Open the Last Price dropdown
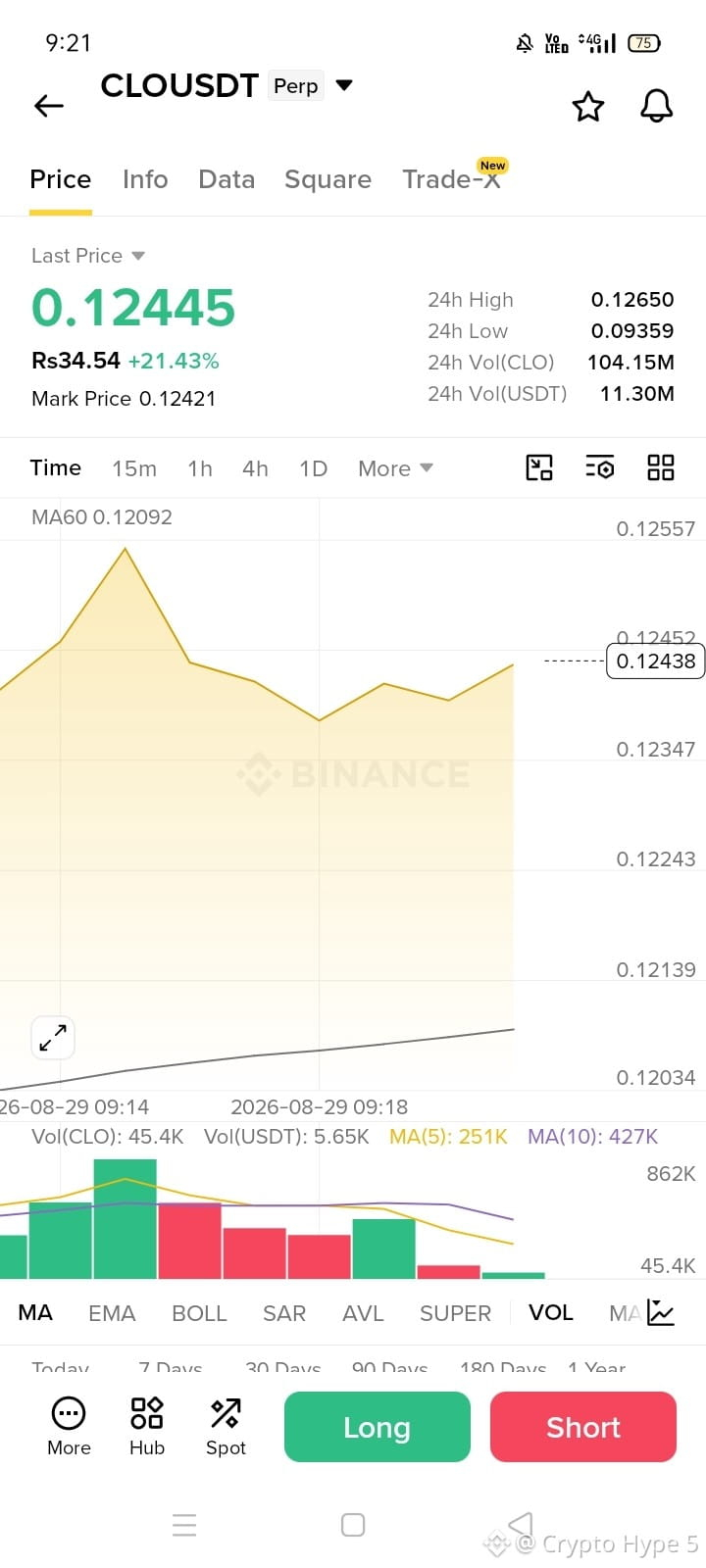 tap(88, 256)
